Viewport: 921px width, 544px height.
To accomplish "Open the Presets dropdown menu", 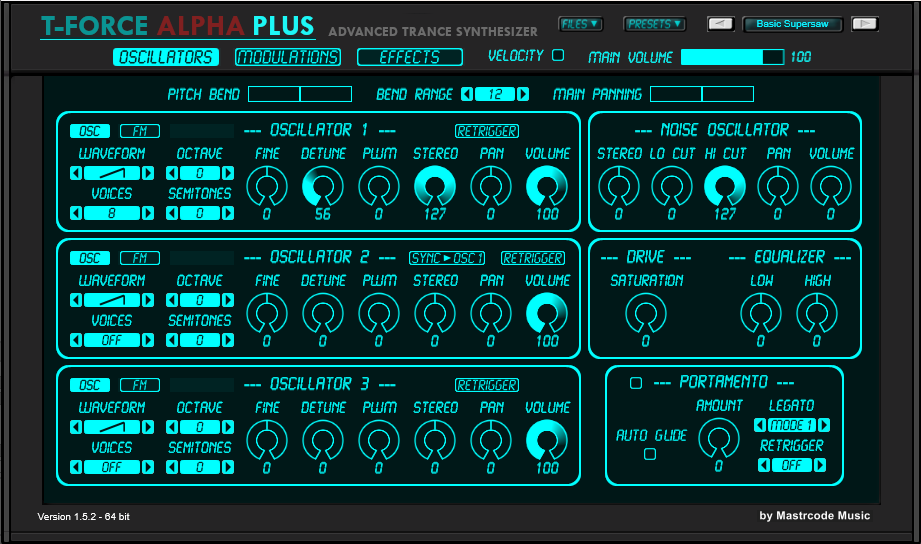I will point(654,24).
